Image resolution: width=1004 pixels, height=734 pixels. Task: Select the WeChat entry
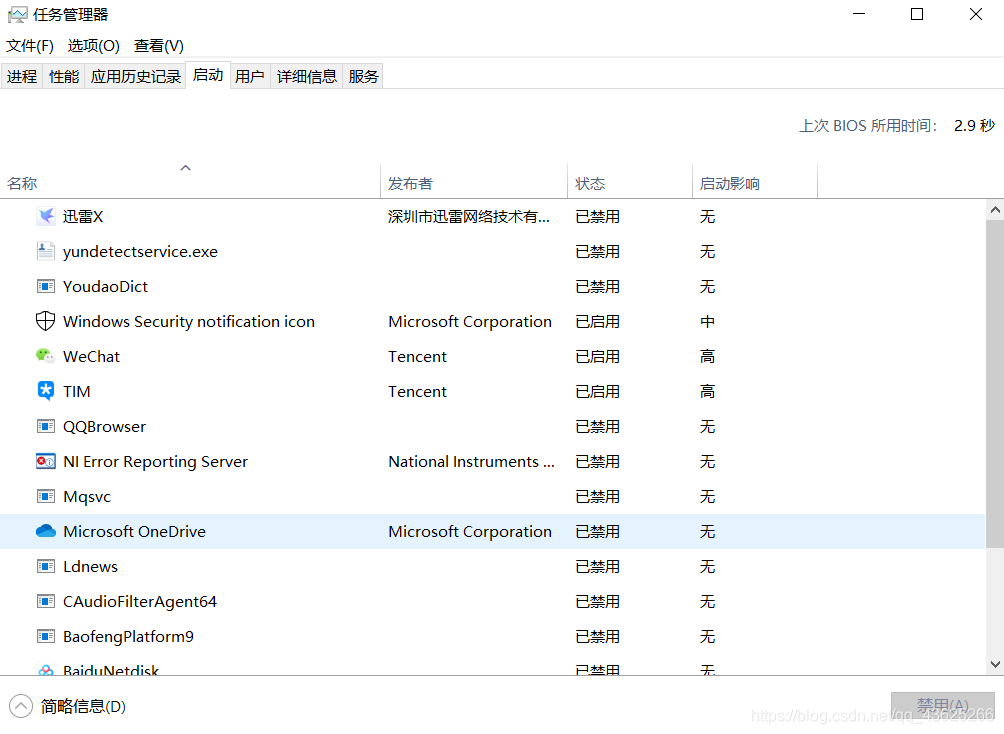pyautogui.click(x=91, y=356)
